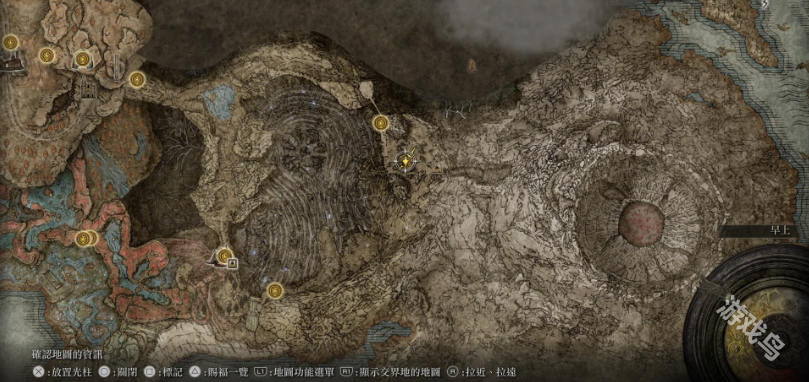
Task: Click the circle button glyph for 關閉
Action: pyautogui.click(x=104, y=371)
